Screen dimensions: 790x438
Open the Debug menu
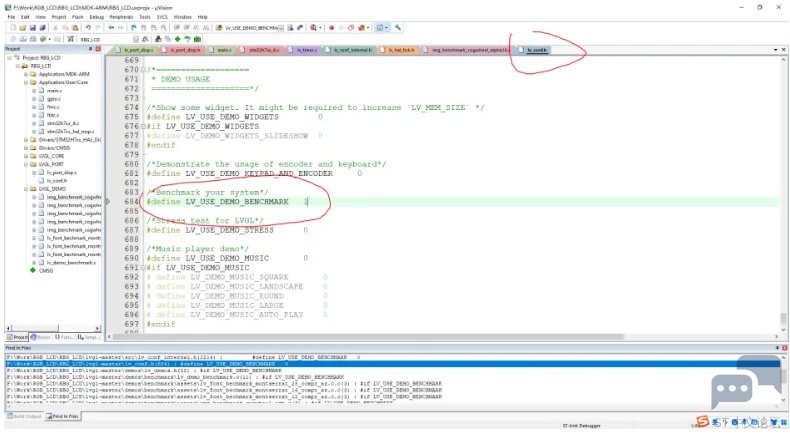[96, 17]
